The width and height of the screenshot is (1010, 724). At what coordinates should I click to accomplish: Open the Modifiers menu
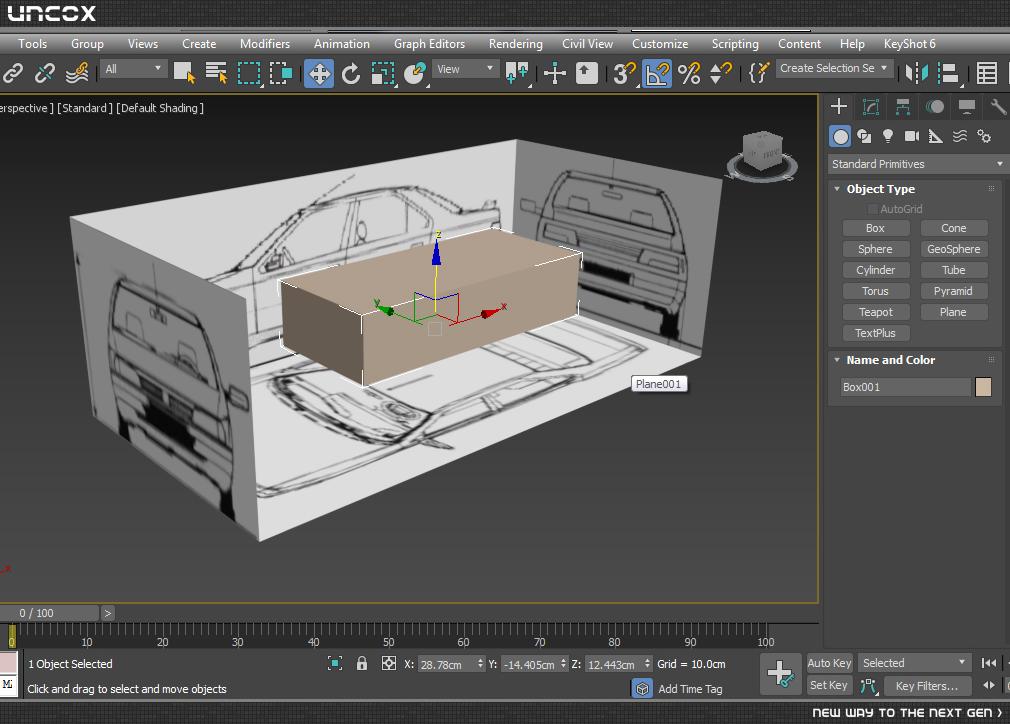265,44
